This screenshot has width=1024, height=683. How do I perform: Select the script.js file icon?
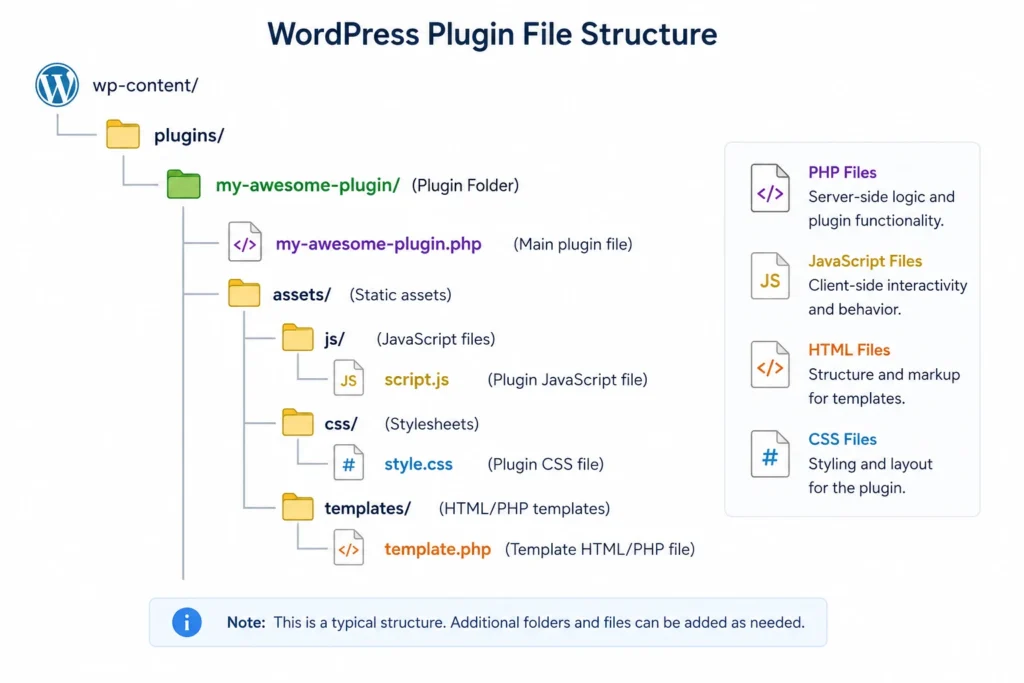[x=349, y=378]
